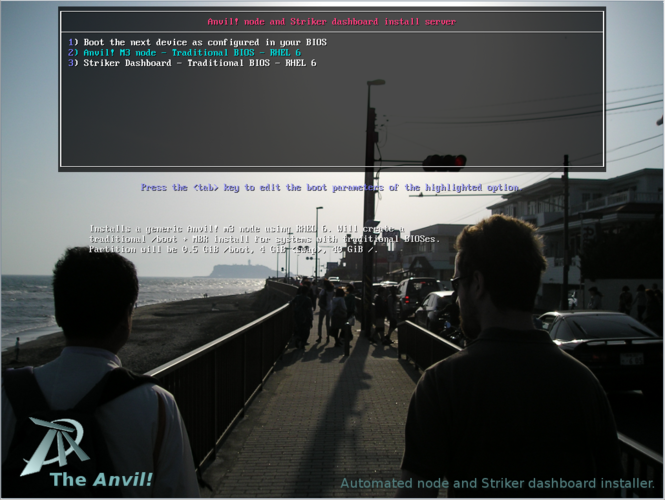The width and height of the screenshot is (665, 500).
Task: Click the Anvil compass logo icon
Action: click(x=55, y=445)
